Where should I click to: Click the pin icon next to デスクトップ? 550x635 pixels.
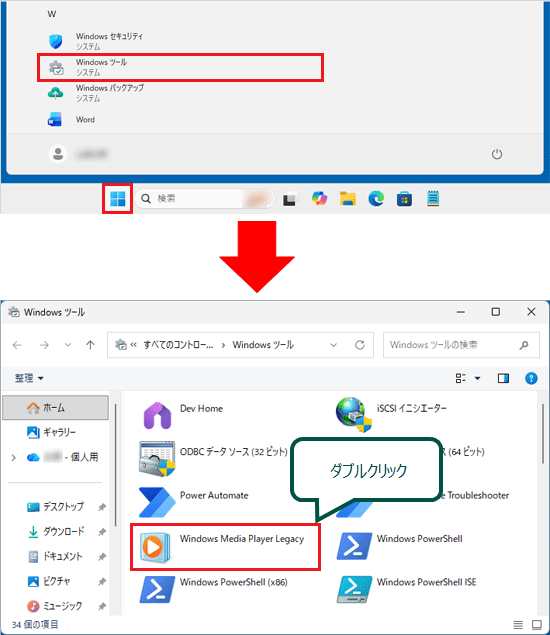102,507
